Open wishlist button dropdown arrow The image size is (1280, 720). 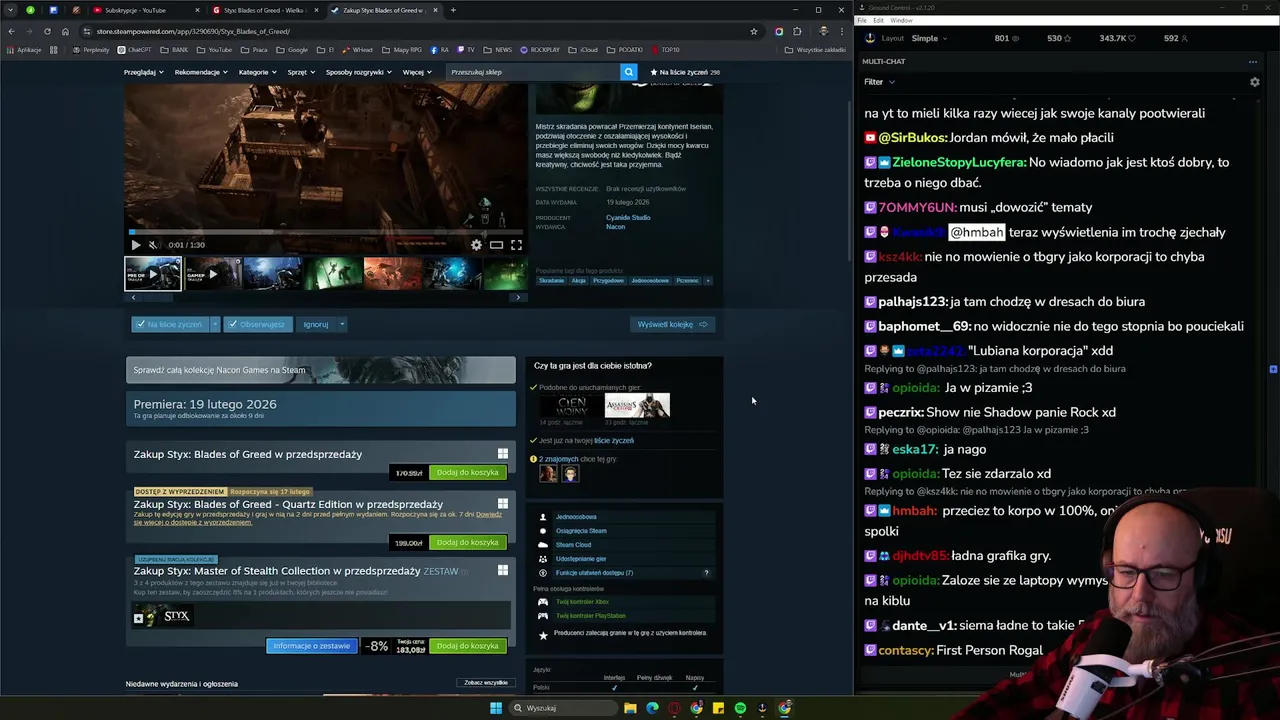214,324
